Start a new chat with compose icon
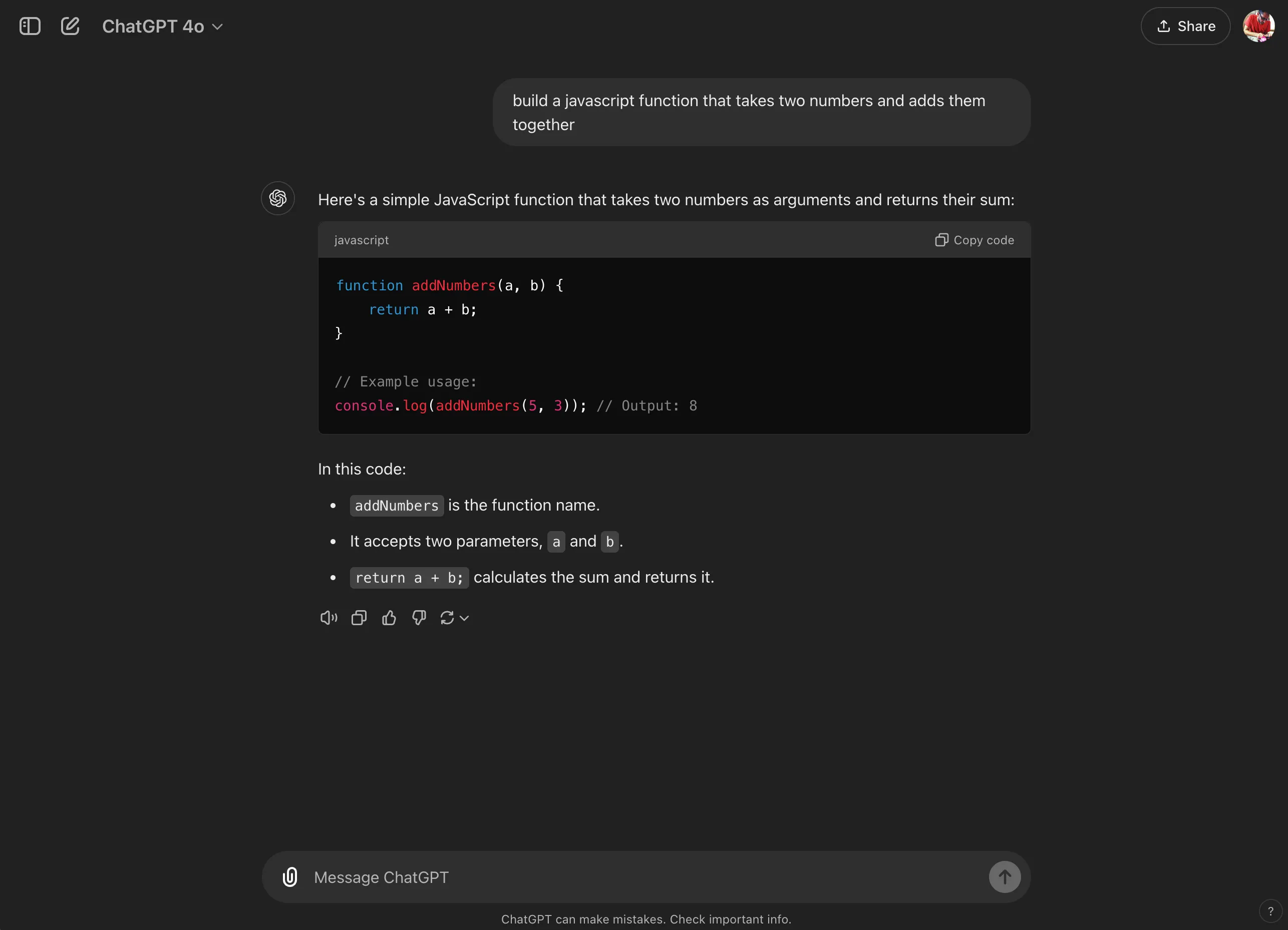1288x930 pixels. point(70,26)
